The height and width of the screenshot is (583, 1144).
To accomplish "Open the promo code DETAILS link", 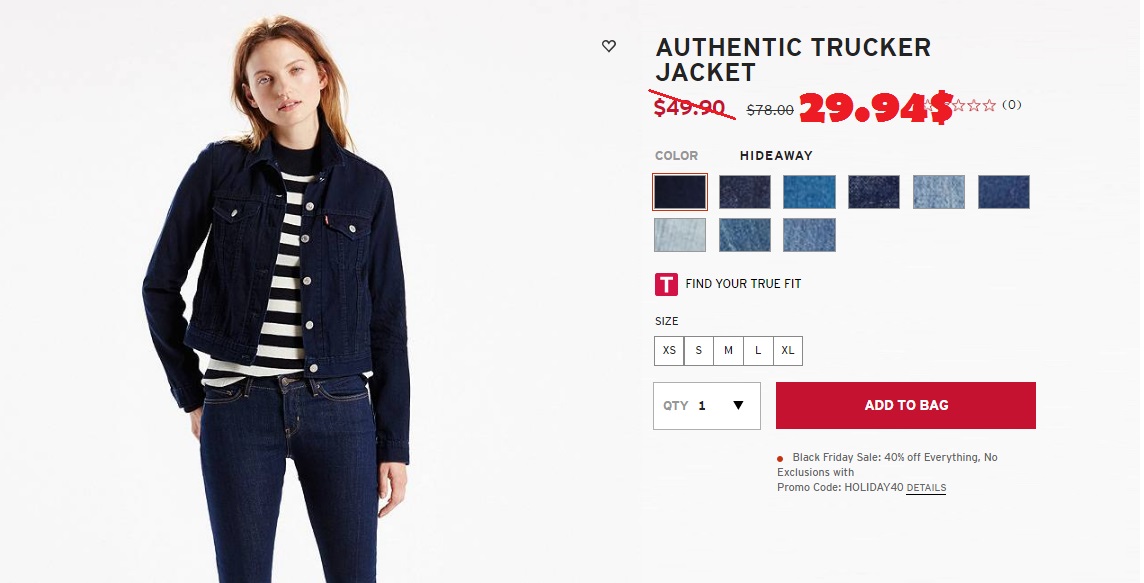I will [926, 488].
